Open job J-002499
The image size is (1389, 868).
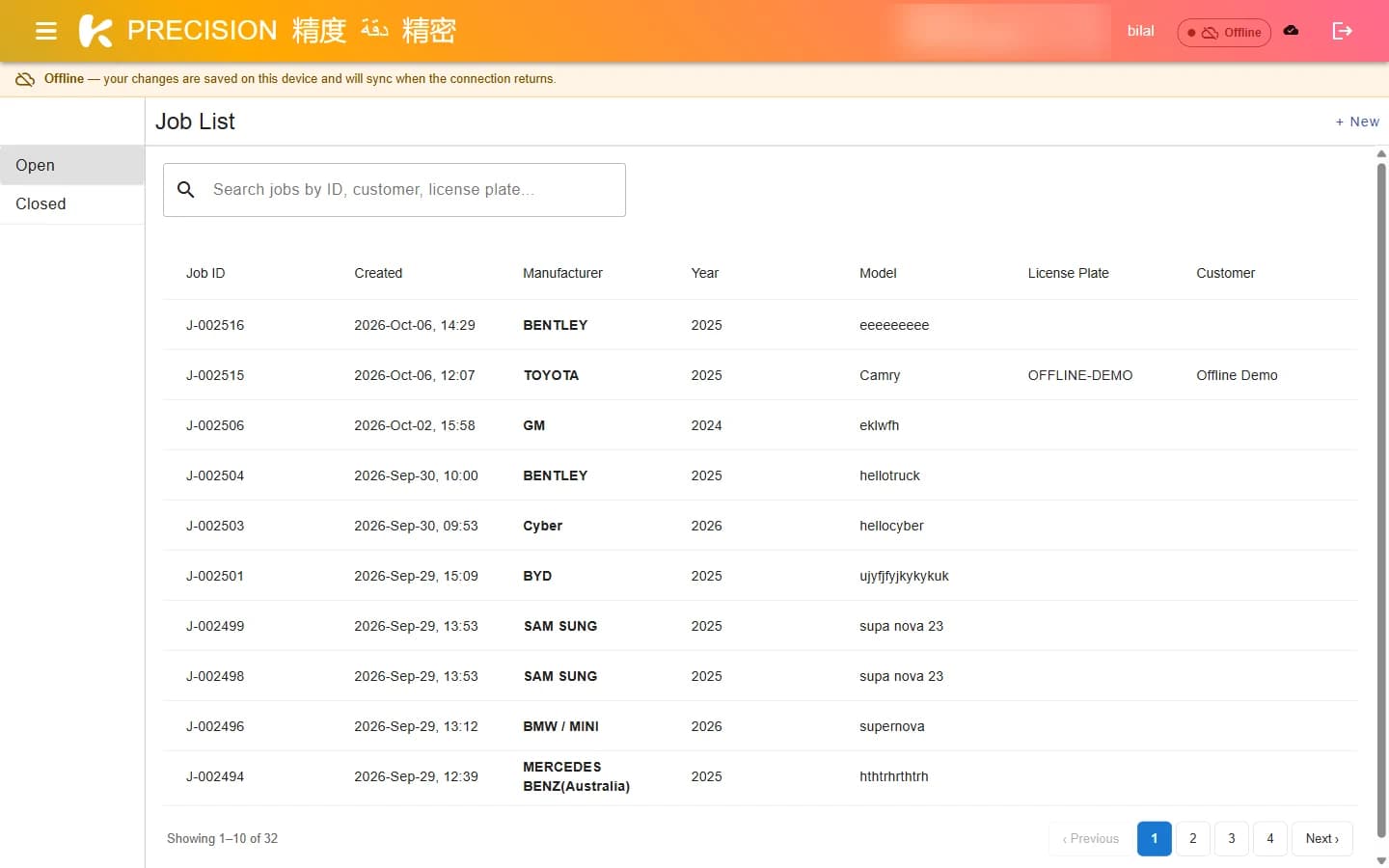[x=760, y=626]
